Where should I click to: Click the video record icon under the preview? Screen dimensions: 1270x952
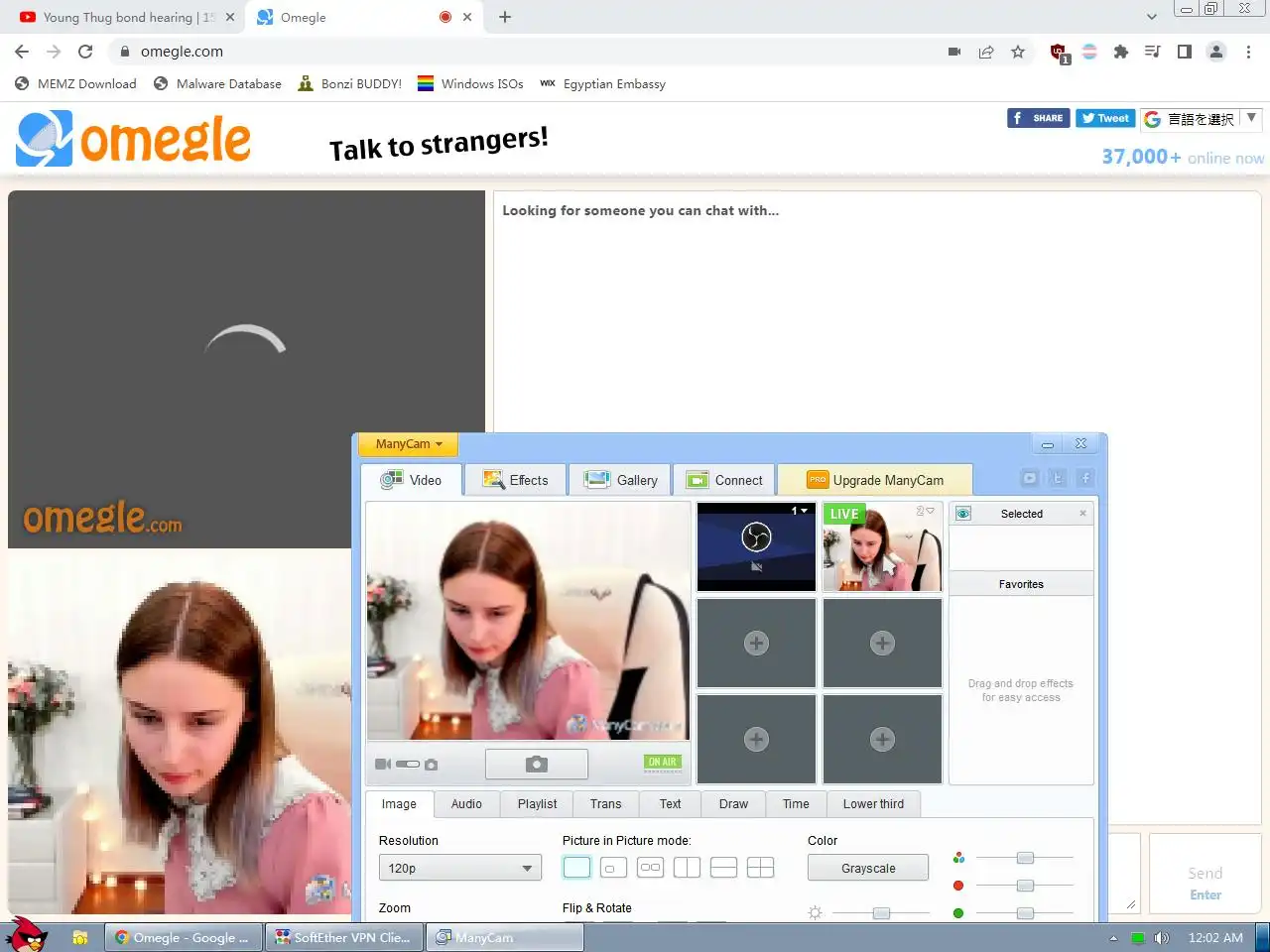[x=382, y=765]
